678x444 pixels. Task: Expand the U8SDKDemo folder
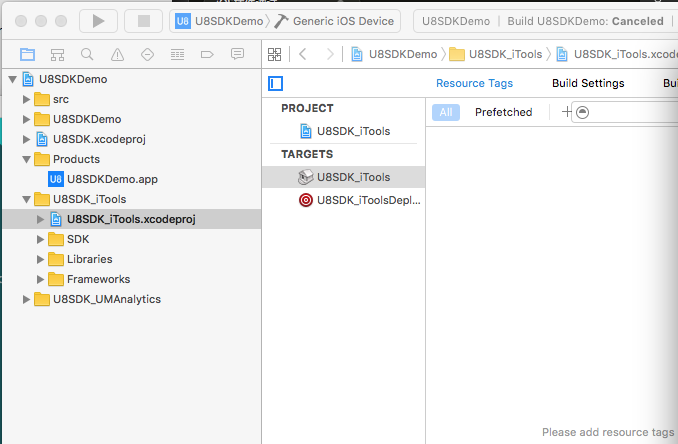[x=26, y=119]
